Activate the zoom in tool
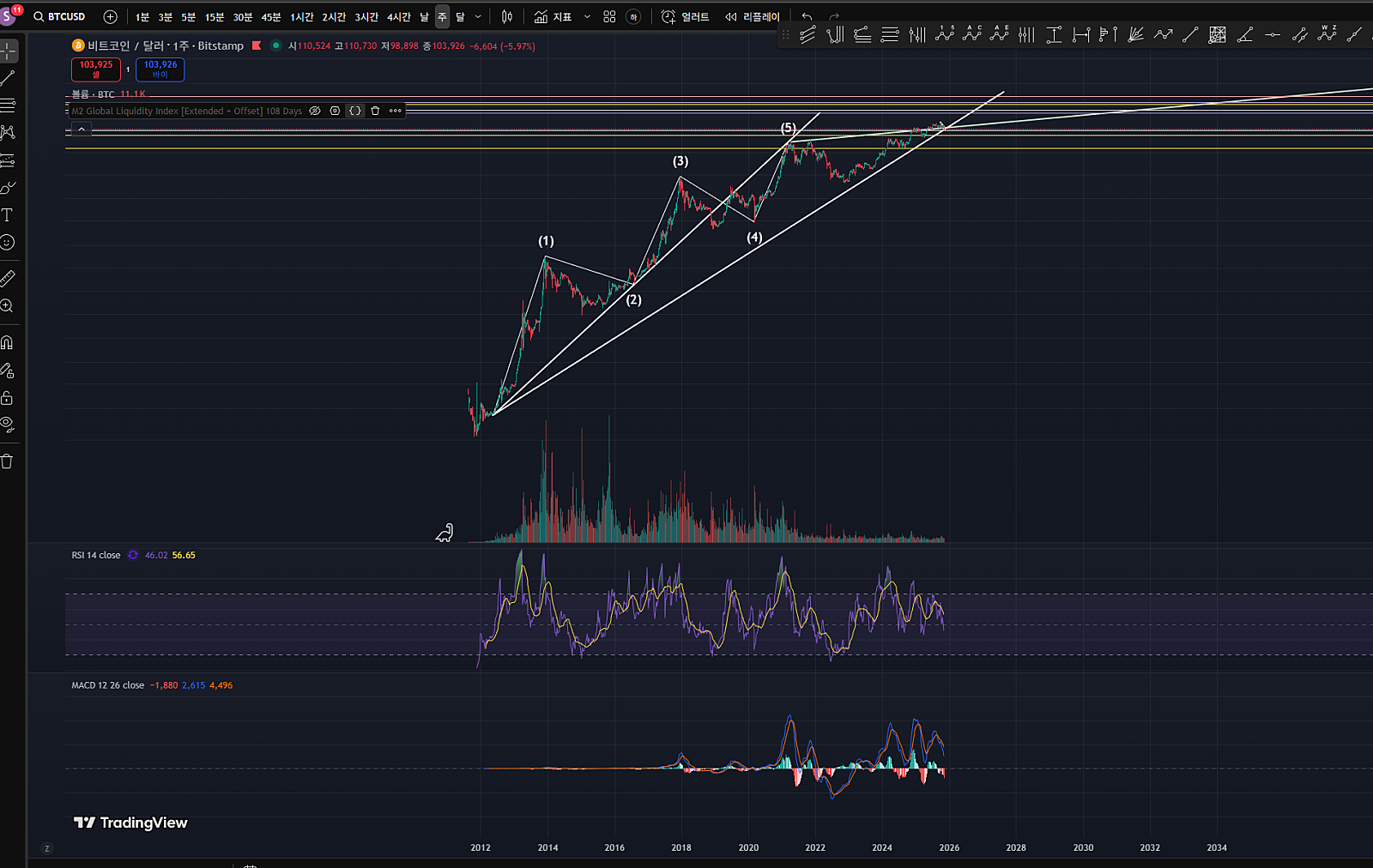Viewport: 1373px width, 868px height. (8, 306)
